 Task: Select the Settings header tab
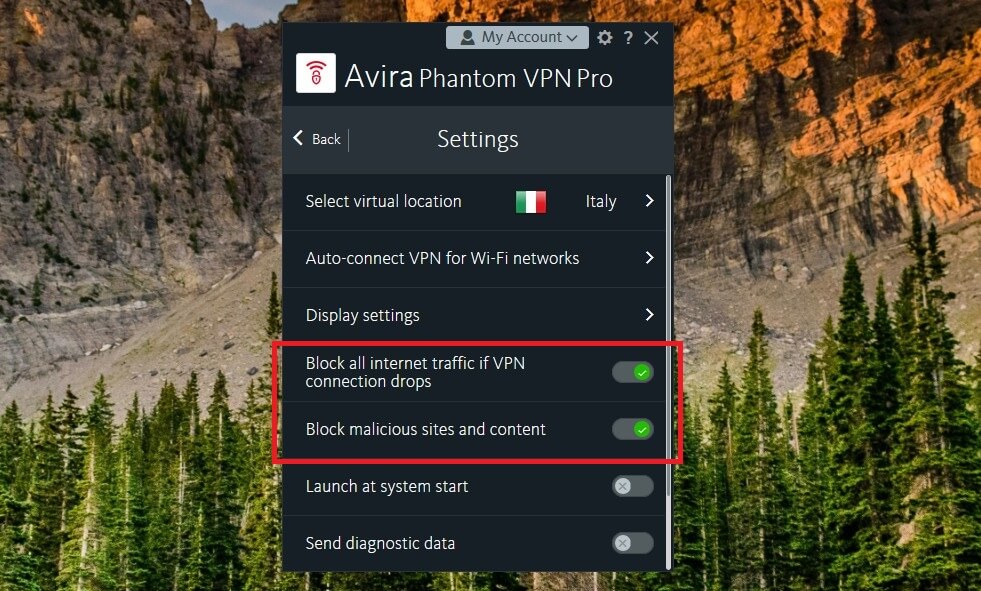tap(477, 139)
